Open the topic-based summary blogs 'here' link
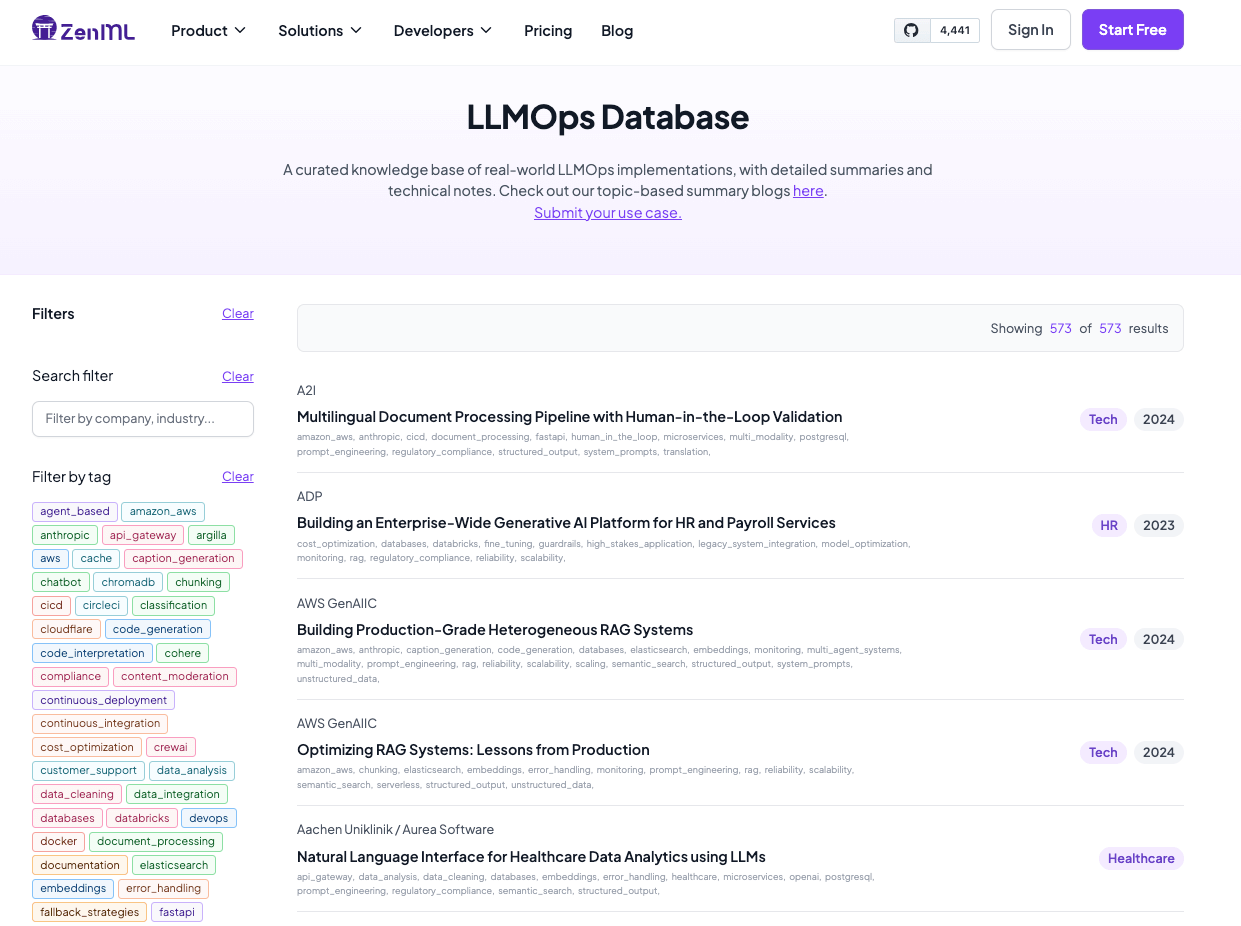Viewport: 1241px width, 926px height. coord(808,191)
